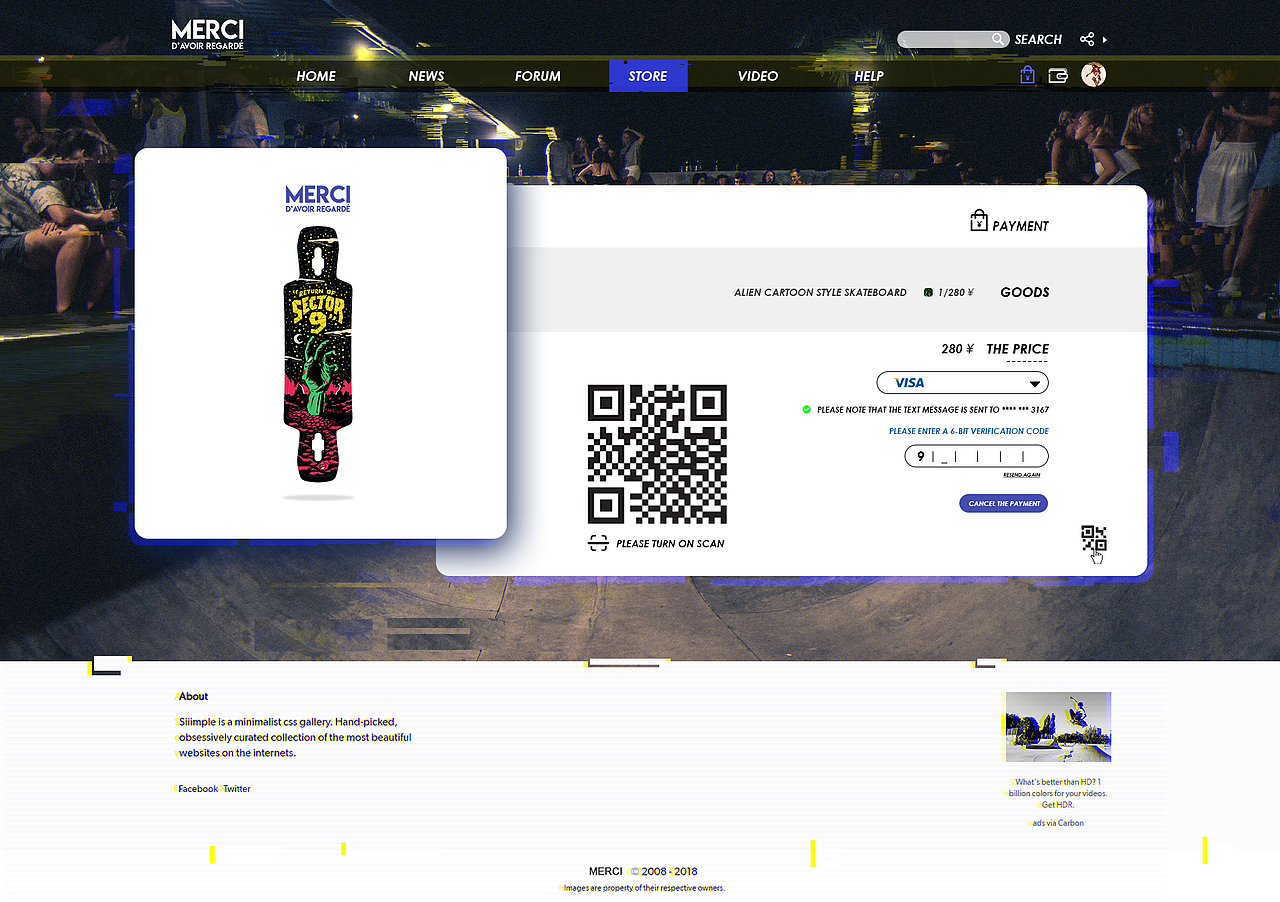Click the large payment QR code
The image size is (1280, 902).
657,454
